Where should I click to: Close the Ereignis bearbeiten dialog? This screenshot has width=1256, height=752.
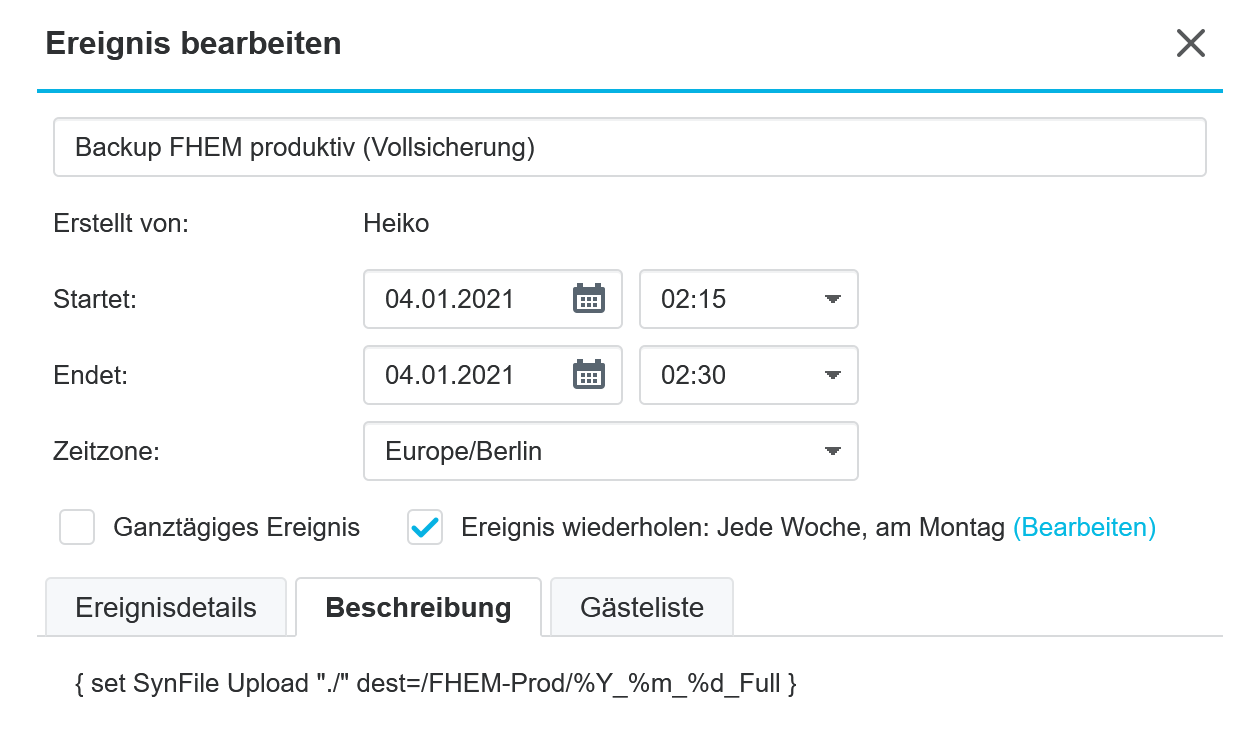coord(1190,43)
